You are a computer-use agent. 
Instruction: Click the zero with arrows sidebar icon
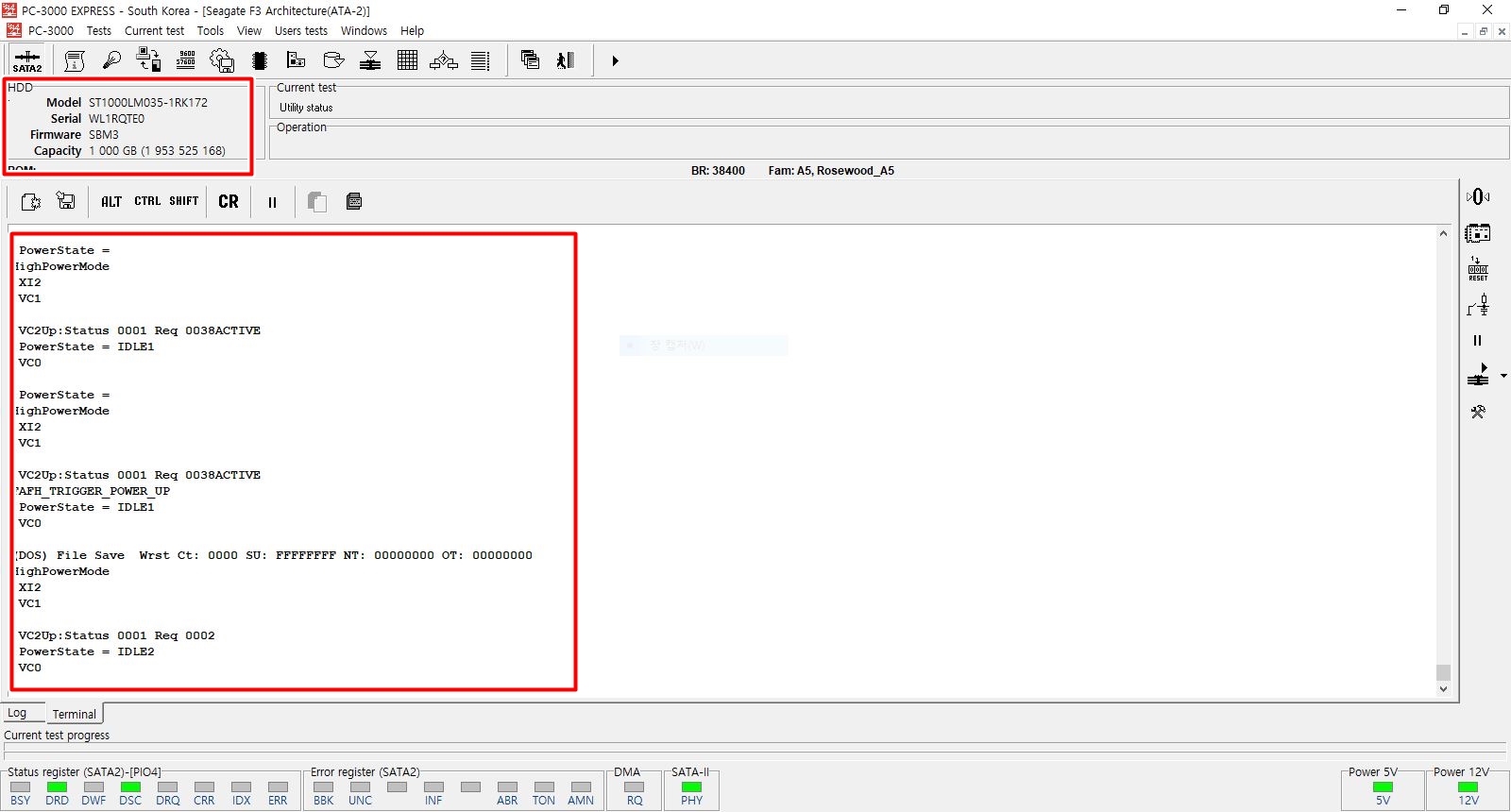[1478, 196]
